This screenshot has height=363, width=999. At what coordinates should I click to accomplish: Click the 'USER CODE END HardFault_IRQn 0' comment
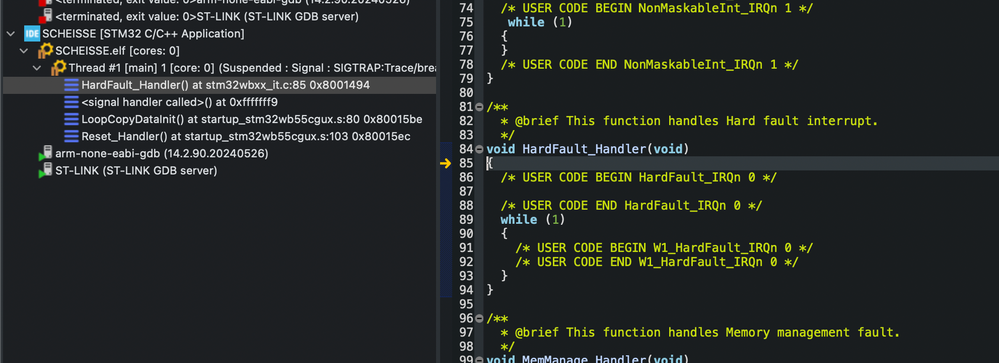631,205
